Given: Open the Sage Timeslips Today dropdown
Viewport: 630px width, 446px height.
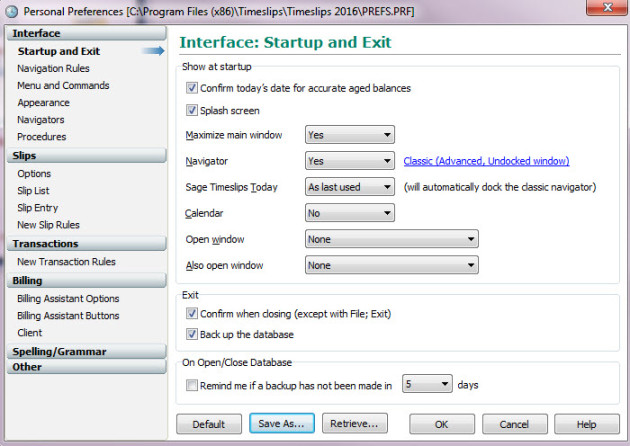Looking at the screenshot, I should 350,187.
